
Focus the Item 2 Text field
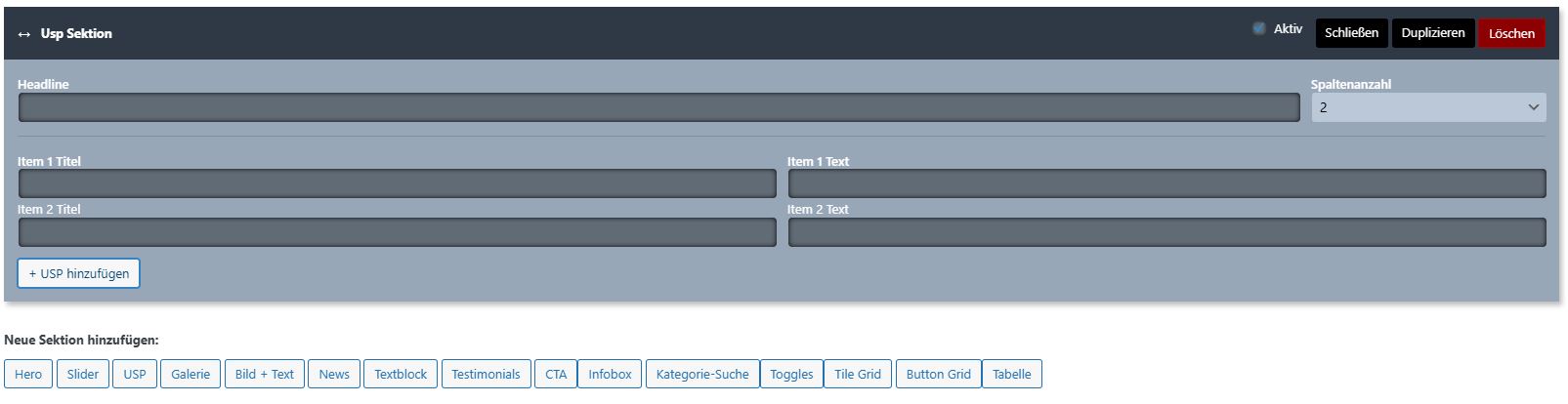pos(1166,232)
